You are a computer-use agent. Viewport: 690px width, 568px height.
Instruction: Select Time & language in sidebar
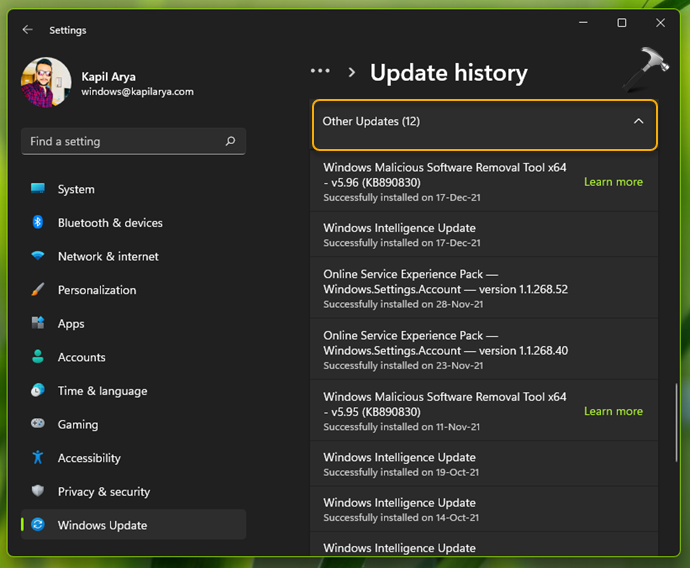click(102, 391)
